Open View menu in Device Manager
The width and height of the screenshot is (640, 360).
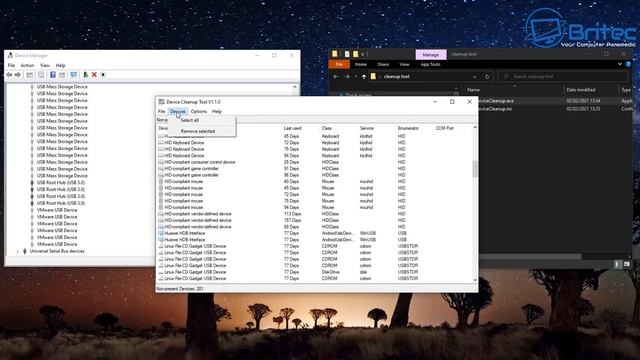click(45, 65)
